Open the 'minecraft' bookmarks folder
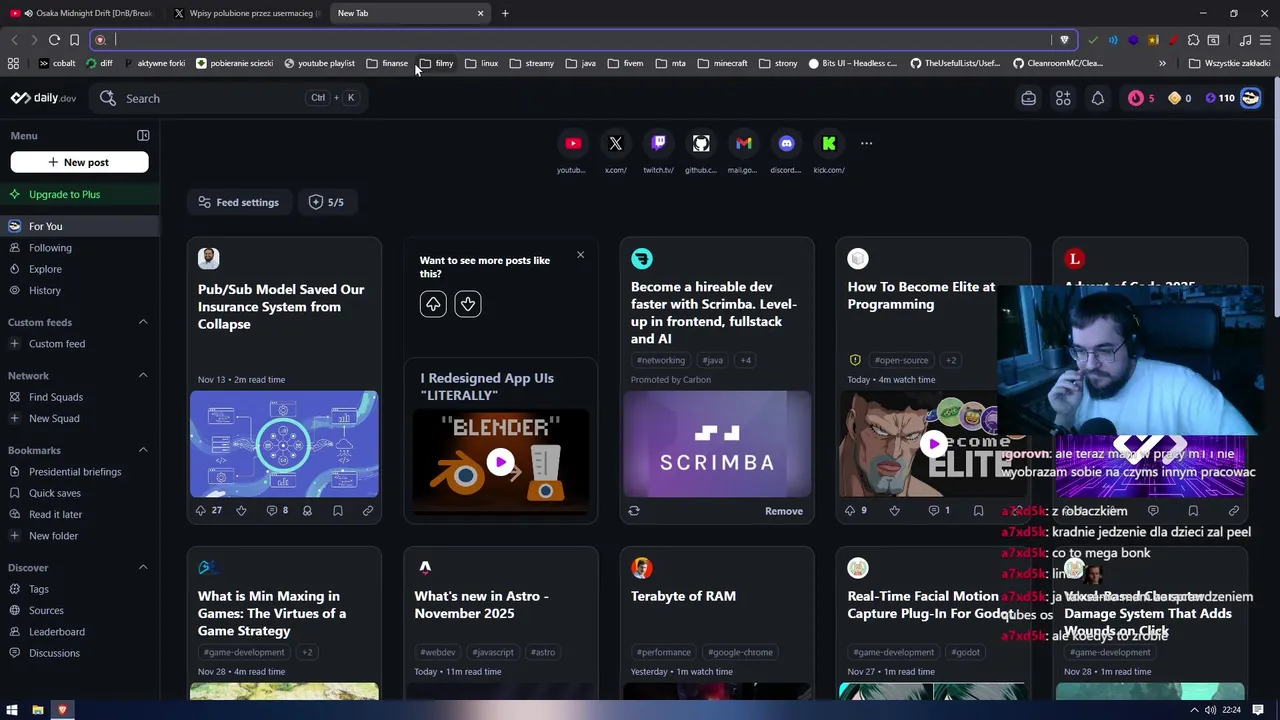Screen dimensions: 1280x720 721,63
